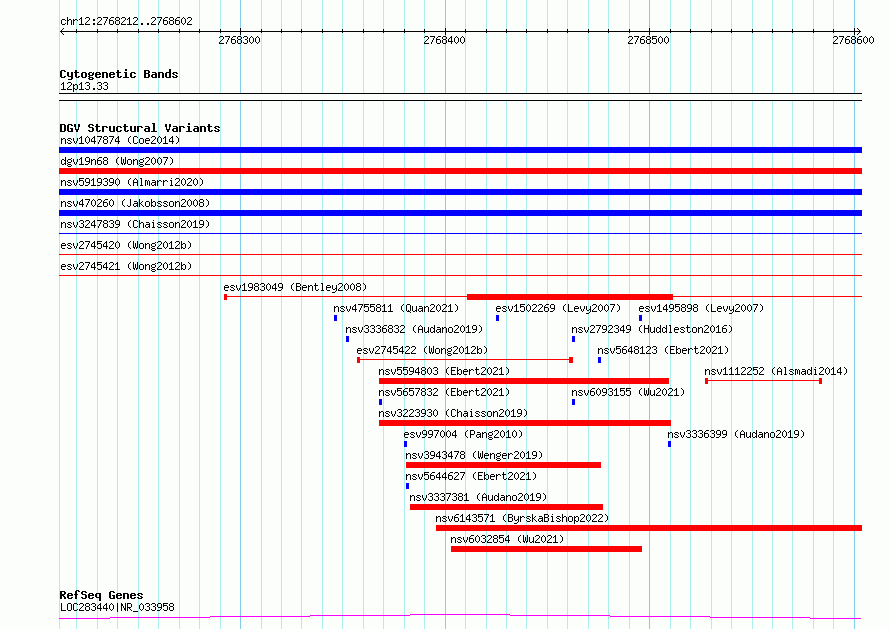
Task: Click the nsv3943478 (Wenger2019) label
Action: click(474, 455)
